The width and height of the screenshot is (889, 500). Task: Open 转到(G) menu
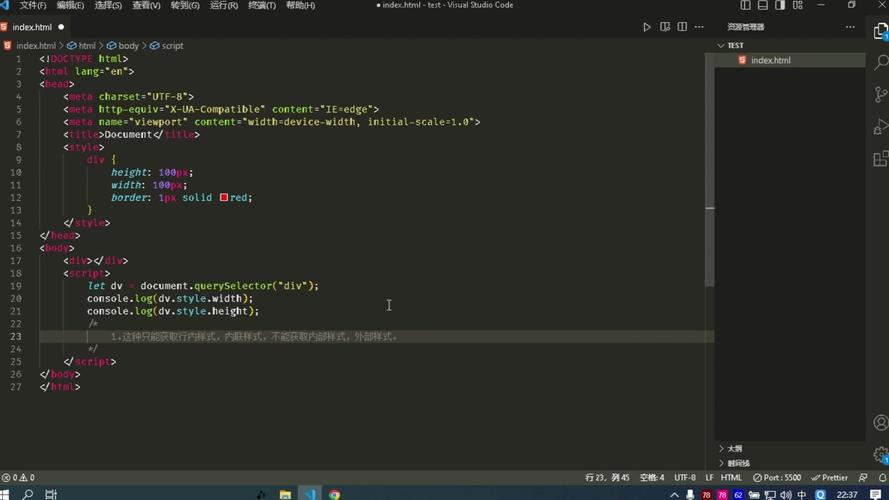point(185,5)
